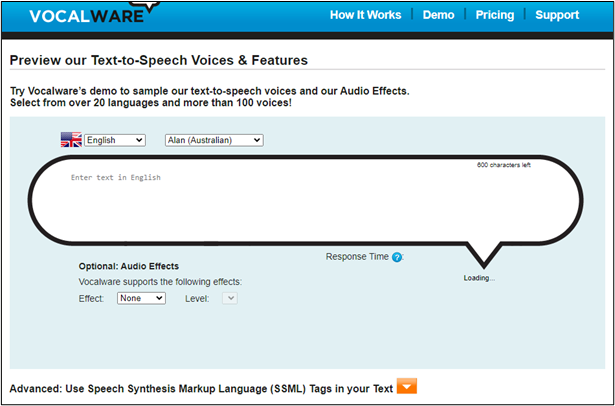Open the English language dropdown
The image size is (615, 406).
[x=115, y=140]
